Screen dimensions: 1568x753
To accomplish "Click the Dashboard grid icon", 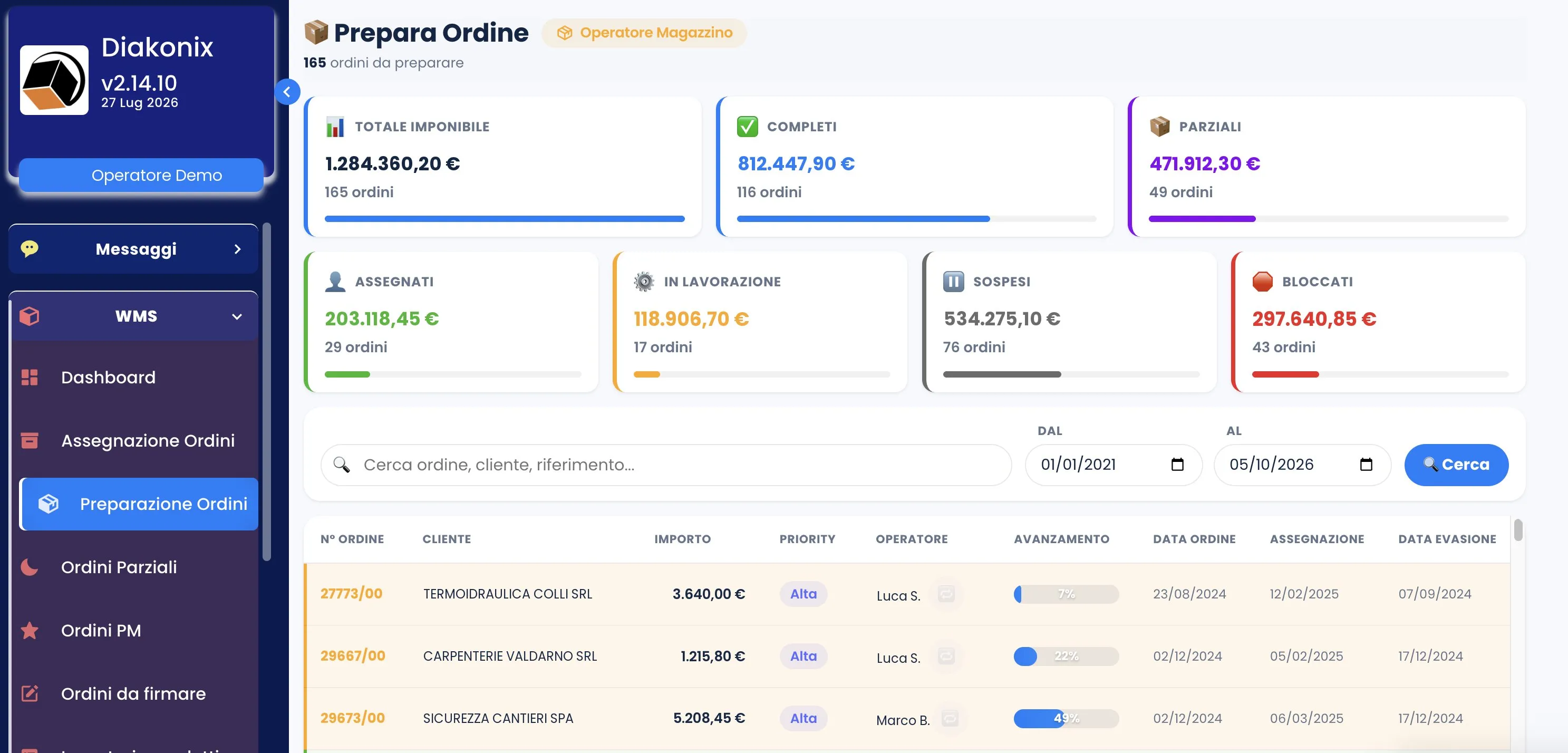I will coord(29,378).
